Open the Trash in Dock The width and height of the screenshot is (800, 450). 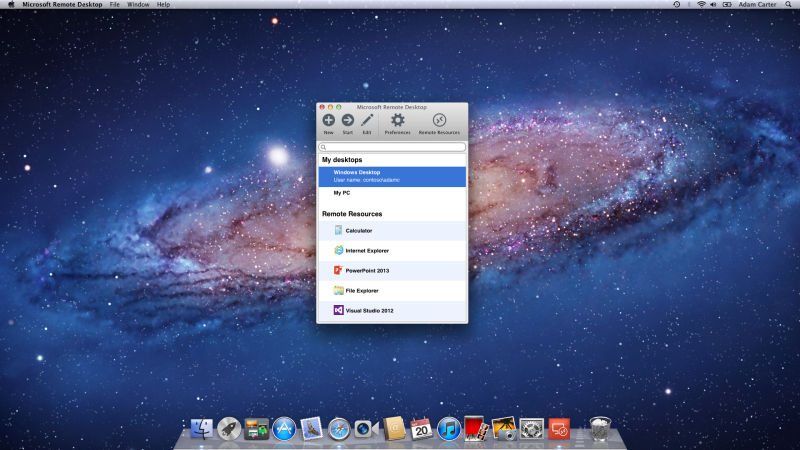(x=600, y=429)
